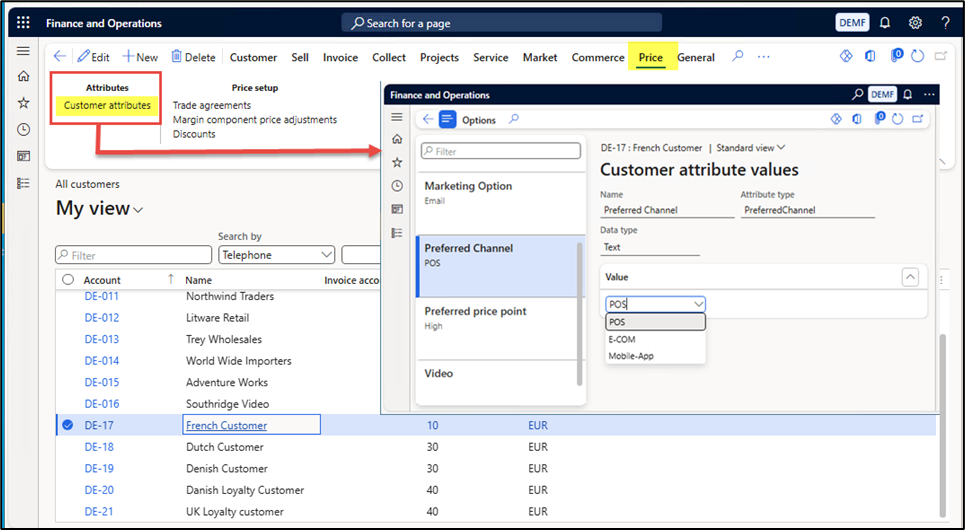Open the French Customer name link
965x530 pixels.
[x=226, y=425]
